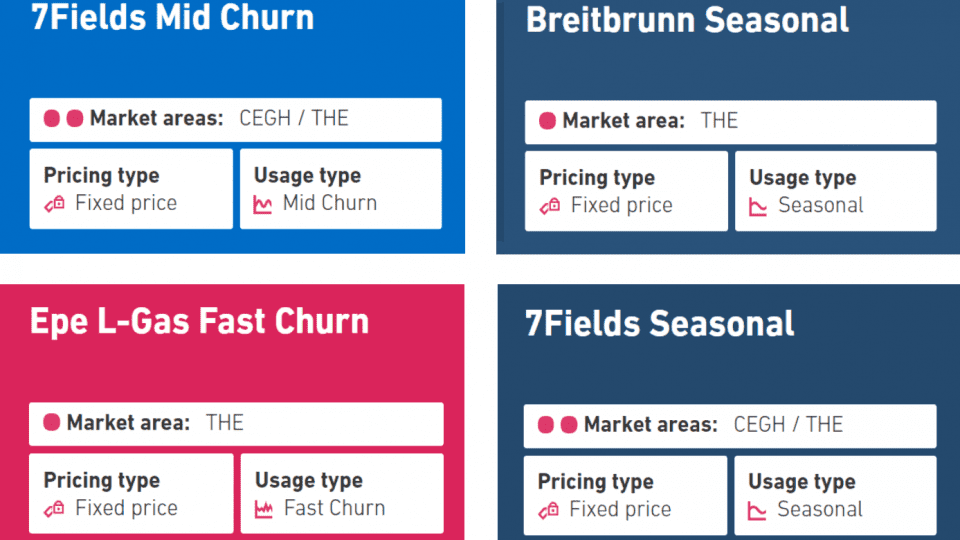Click price tag icon in 7Fields Mid Churn card
This screenshot has height=540, width=960.
pos(54,203)
